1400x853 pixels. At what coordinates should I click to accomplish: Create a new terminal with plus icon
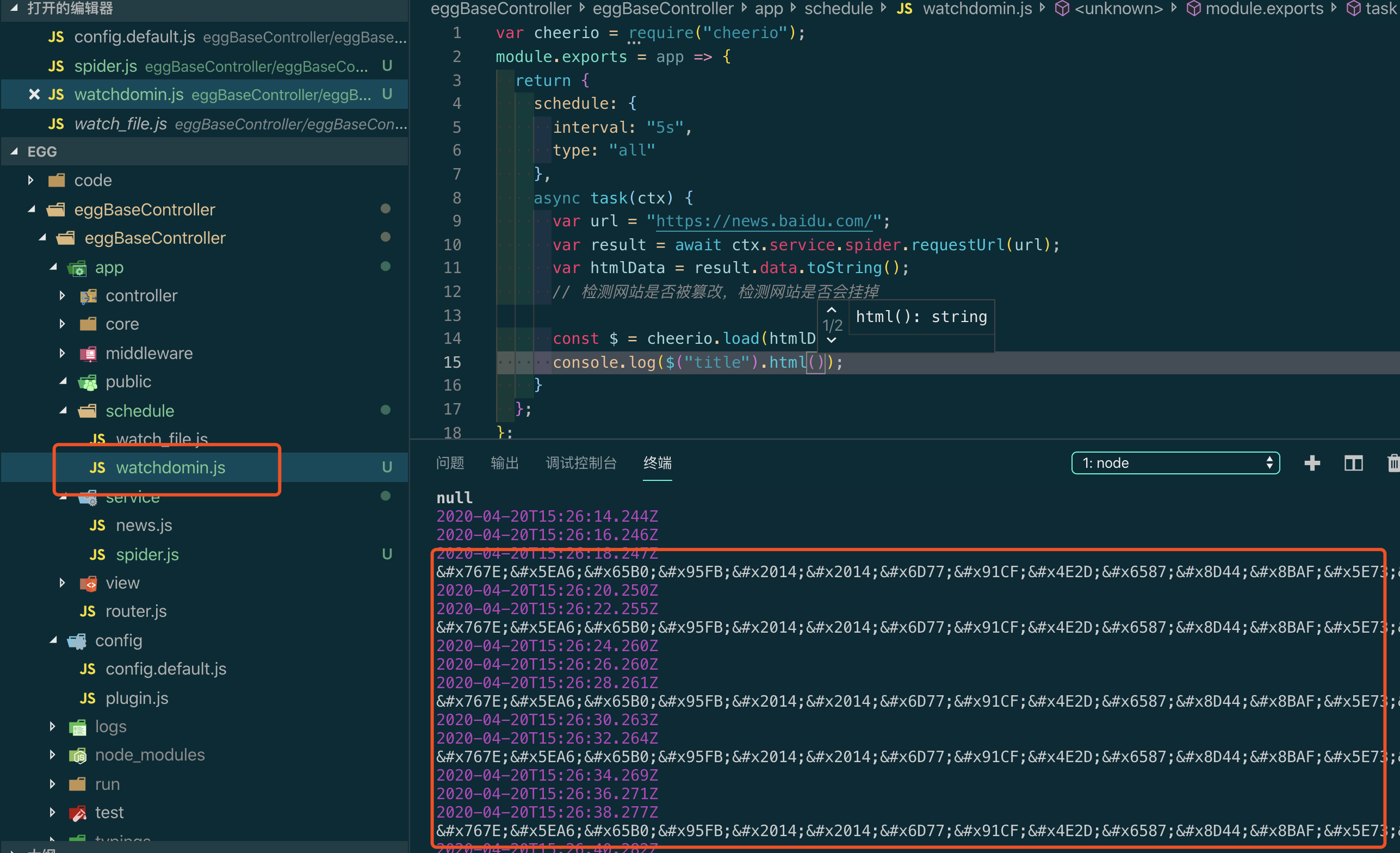click(1312, 462)
